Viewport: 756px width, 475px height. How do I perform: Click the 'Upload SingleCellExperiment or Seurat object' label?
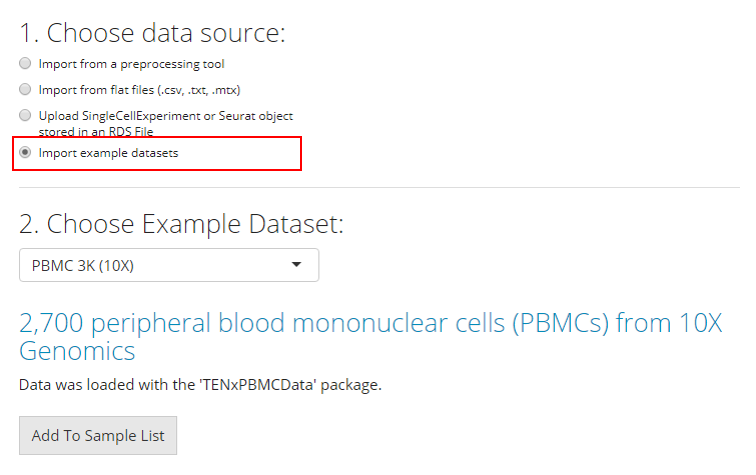point(165,115)
